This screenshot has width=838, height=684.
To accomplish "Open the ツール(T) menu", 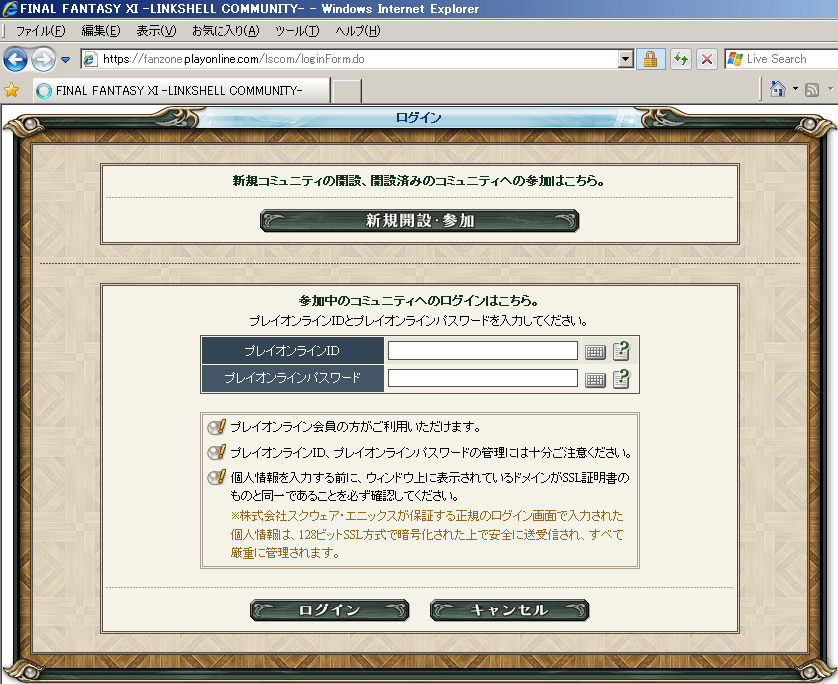I will [297, 31].
